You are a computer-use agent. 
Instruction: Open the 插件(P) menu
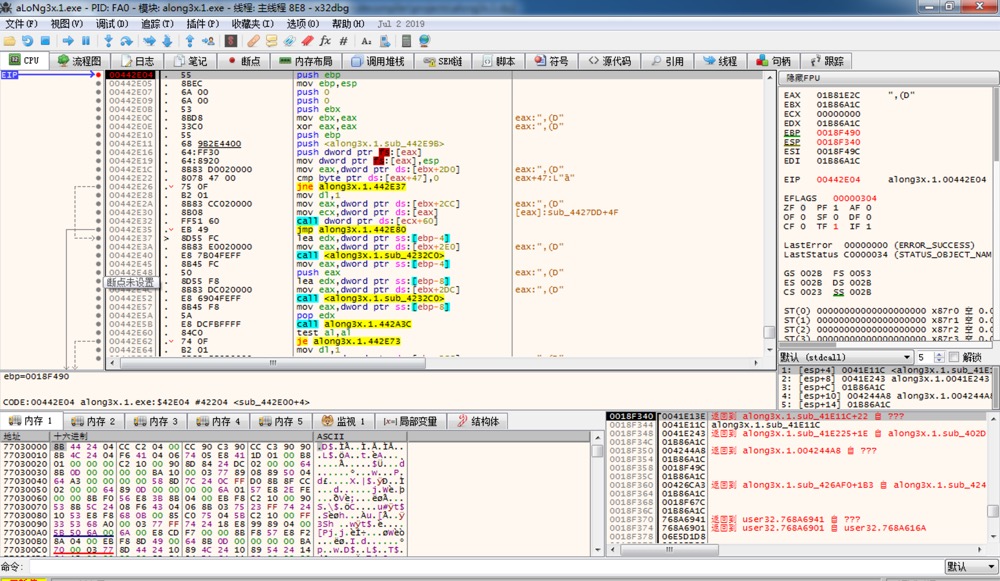tap(202, 24)
